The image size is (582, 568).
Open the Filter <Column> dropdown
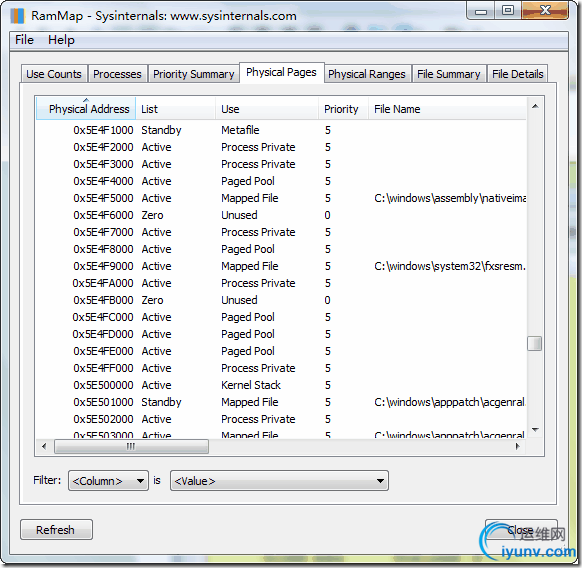[x=108, y=481]
